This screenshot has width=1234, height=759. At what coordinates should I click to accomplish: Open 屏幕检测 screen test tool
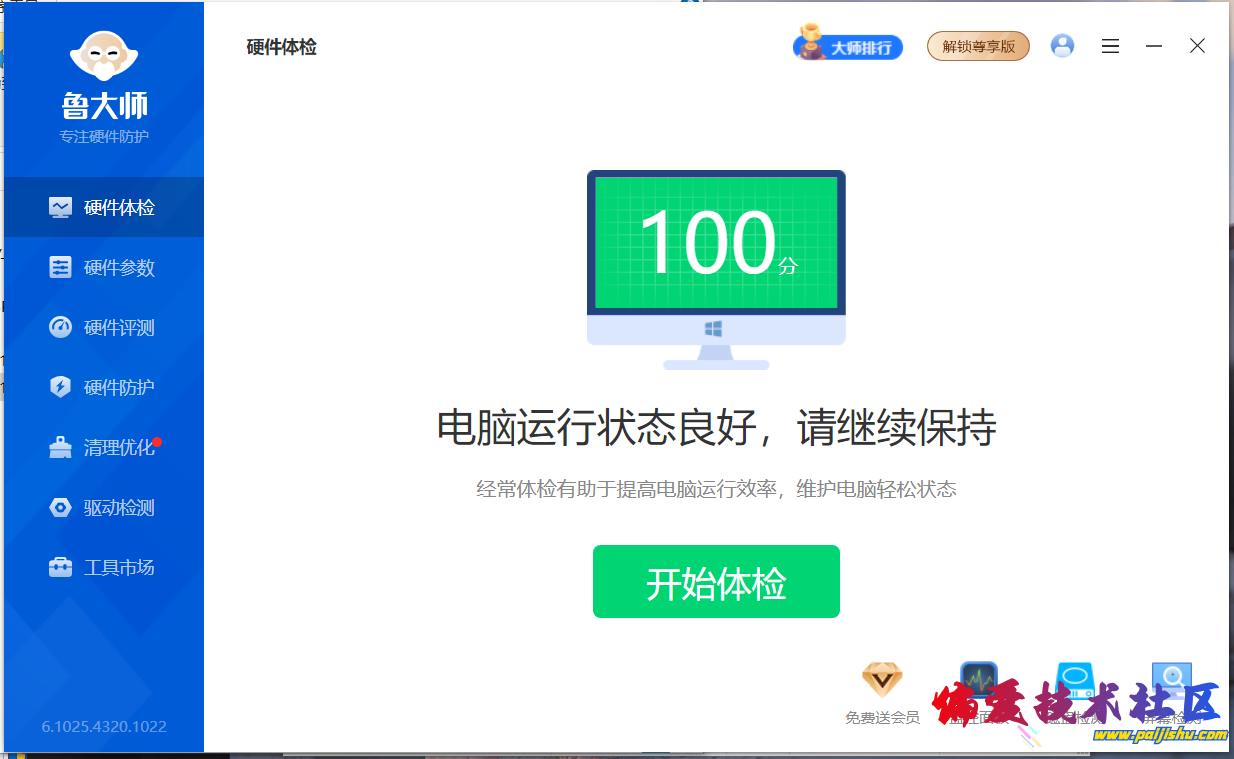(1170, 680)
